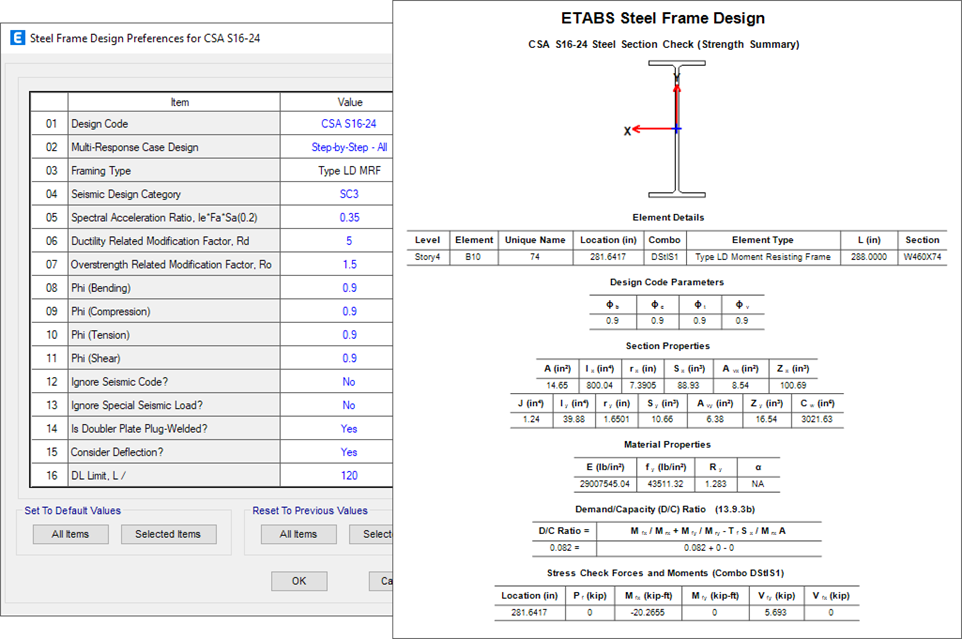This screenshot has width=962, height=639.
Task: Click the ETABS logo icon in the preferences title bar
Action: (18, 38)
